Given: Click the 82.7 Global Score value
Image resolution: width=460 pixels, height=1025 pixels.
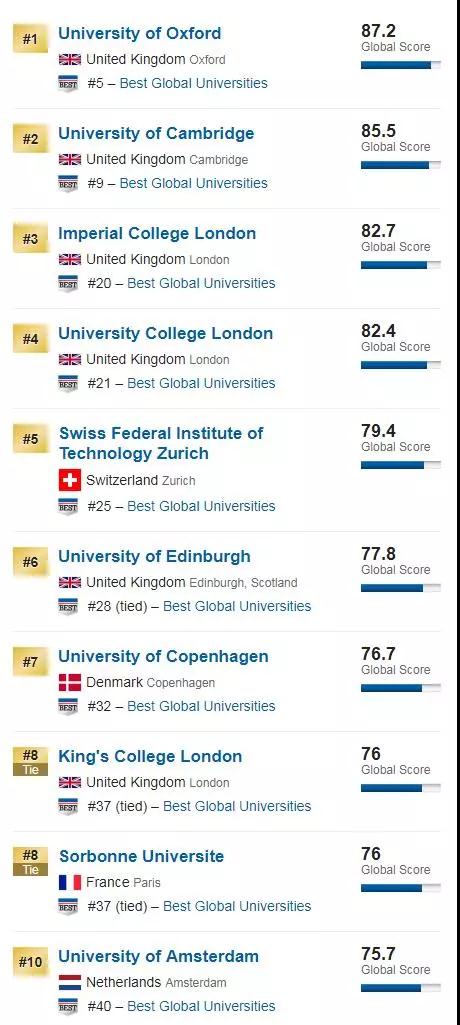Looking at the screenshot, I should point(378,231).
